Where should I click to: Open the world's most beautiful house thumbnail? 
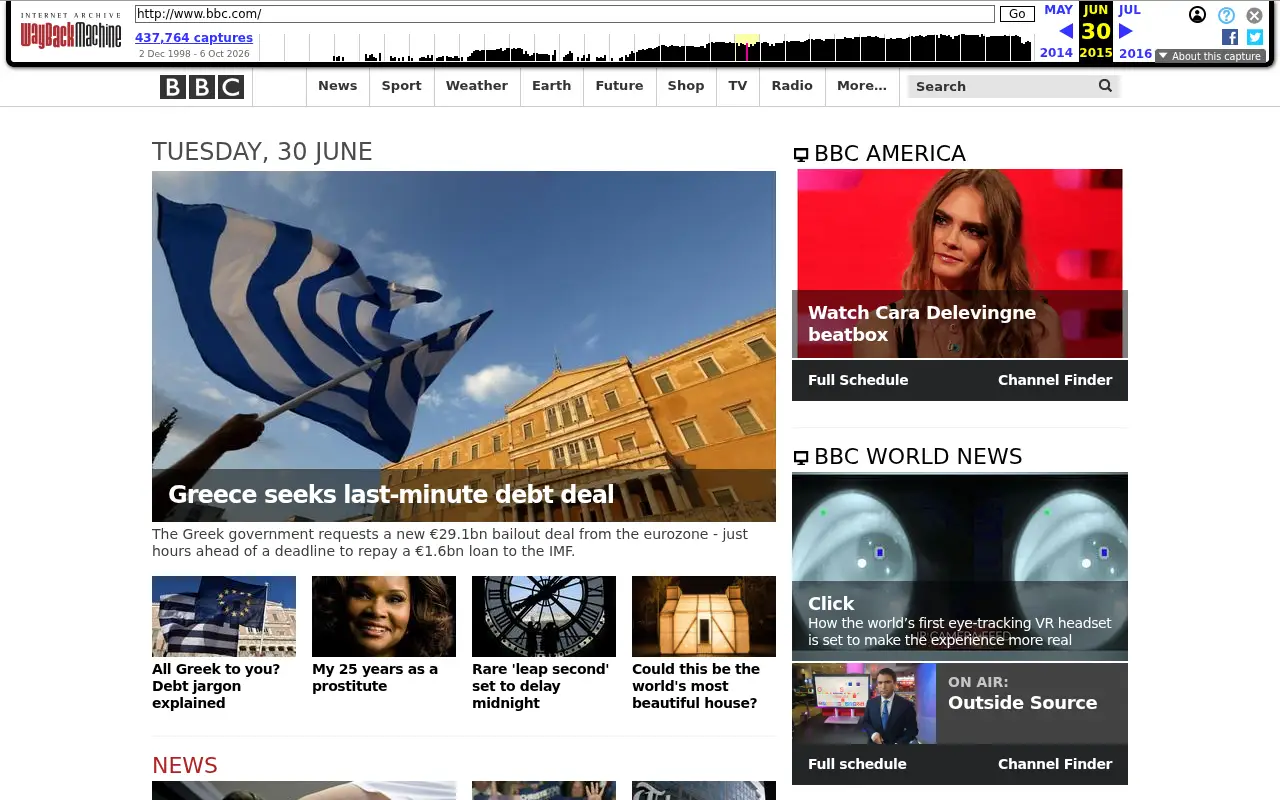(x=704, y=616)
